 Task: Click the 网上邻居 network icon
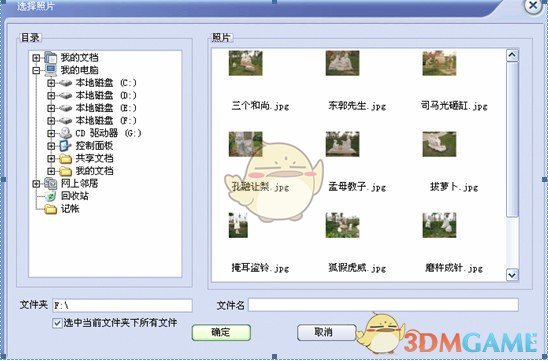coord(51,183)
